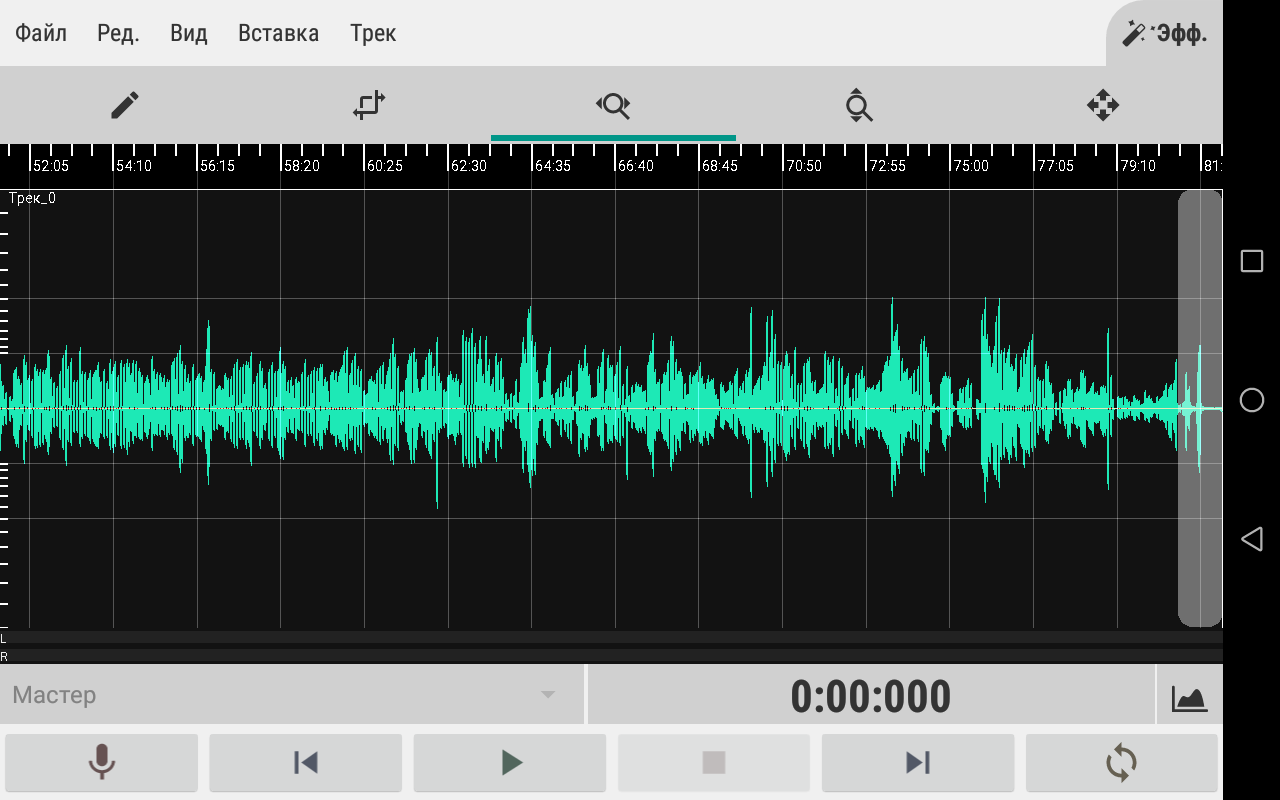The image size is (1280, 800).
Task: Skip to the beginning of track
Action: click(305, 763)
